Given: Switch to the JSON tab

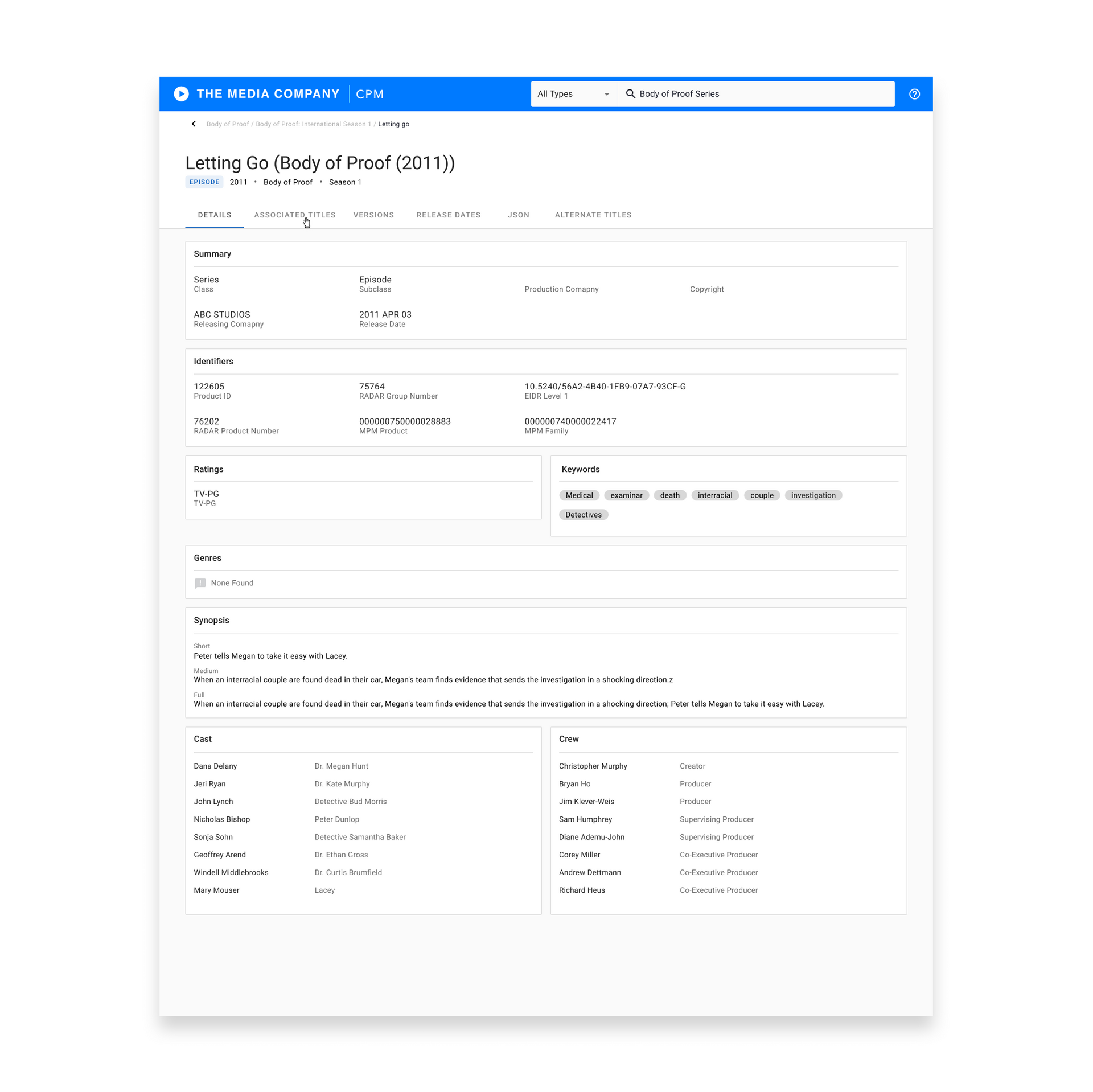Looking at the screenshot, I should tap(518, 215).
